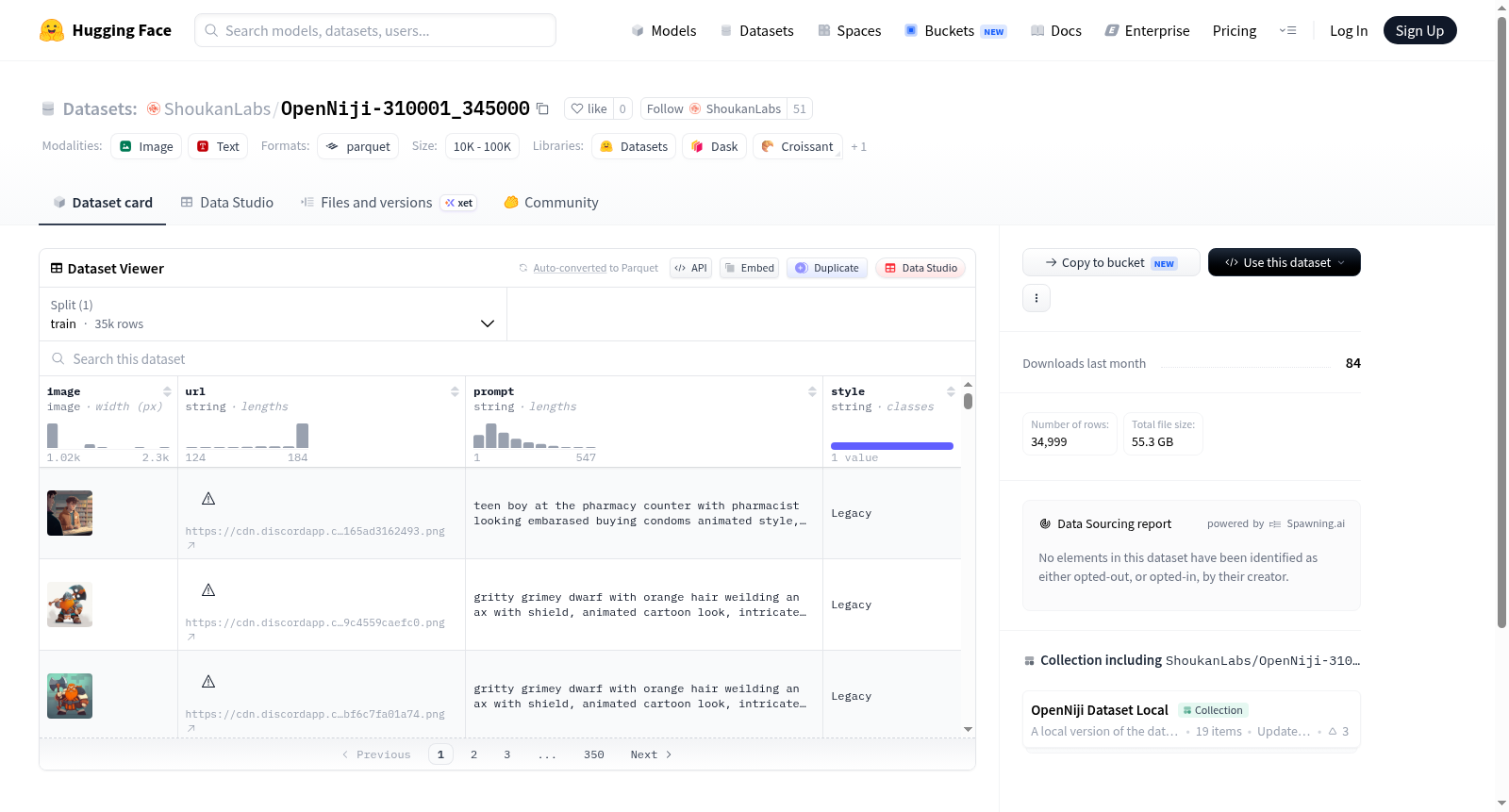Screen dimensions: 1509x812
Task: Sort the image column
Action: [x=167, y=391]
